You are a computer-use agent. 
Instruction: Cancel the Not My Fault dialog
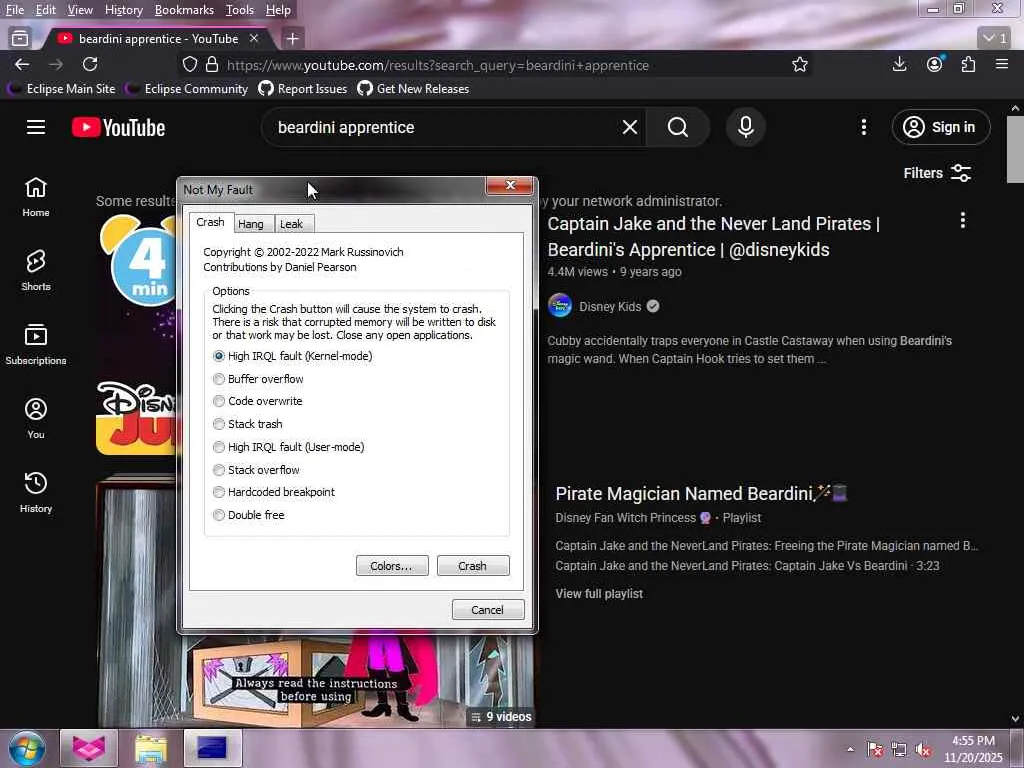tap(488, 609)
